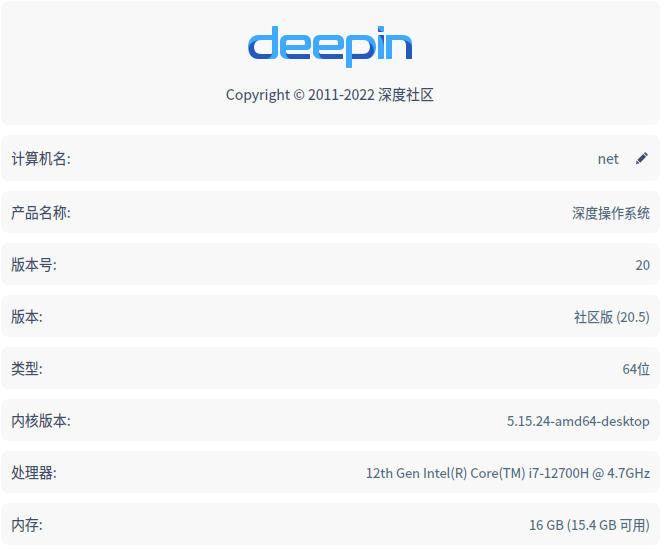Select the processor value 'i7-12700H @ 4.7GHz'
The width and height of the screenshot is (664, 549).
coord(589,473)
